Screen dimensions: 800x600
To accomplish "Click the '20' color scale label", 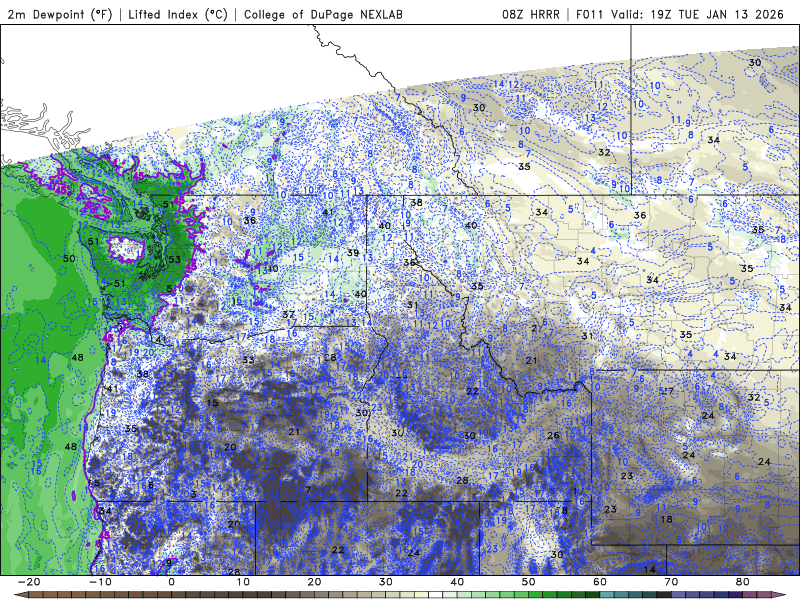I will click(314, 582).
